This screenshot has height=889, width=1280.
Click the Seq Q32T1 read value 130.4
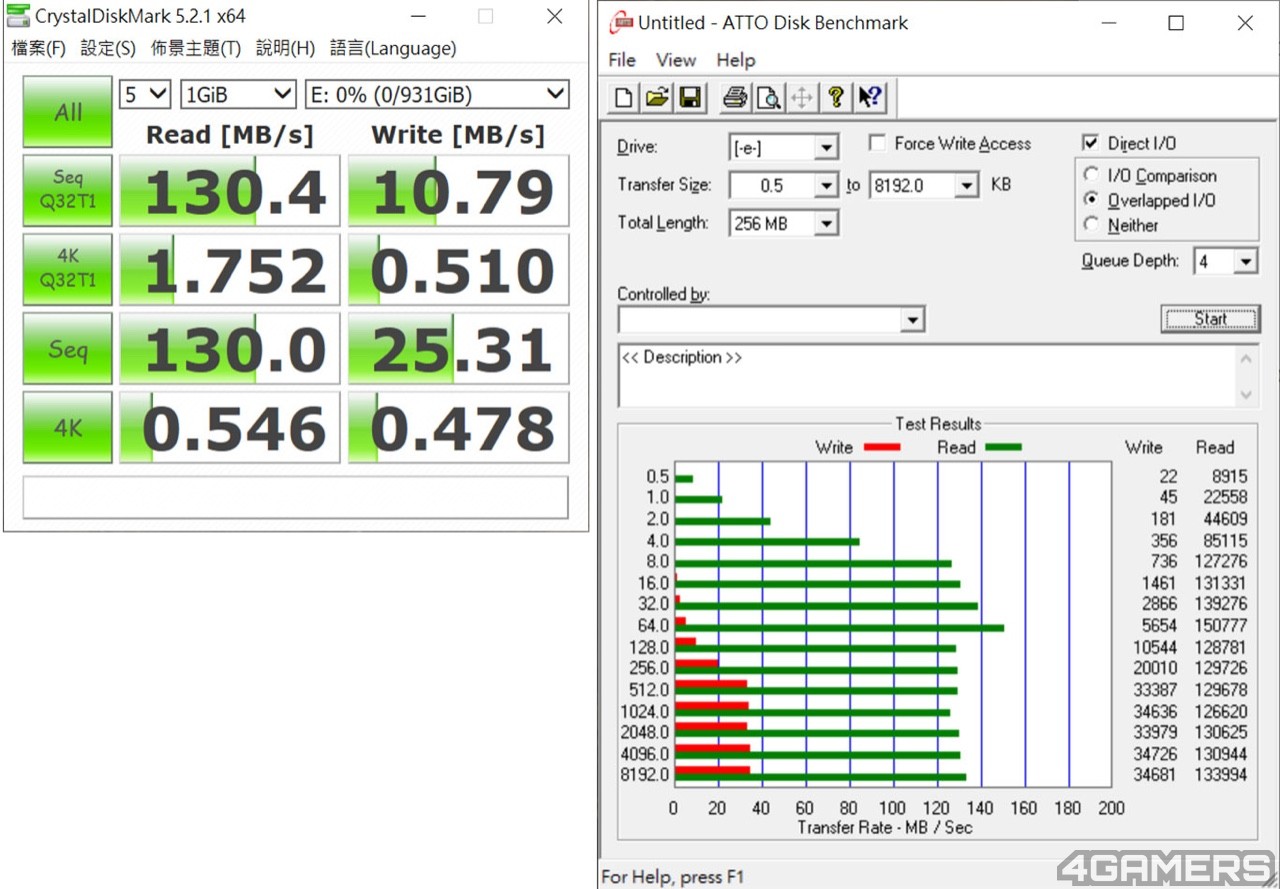(x=230, y=190)
